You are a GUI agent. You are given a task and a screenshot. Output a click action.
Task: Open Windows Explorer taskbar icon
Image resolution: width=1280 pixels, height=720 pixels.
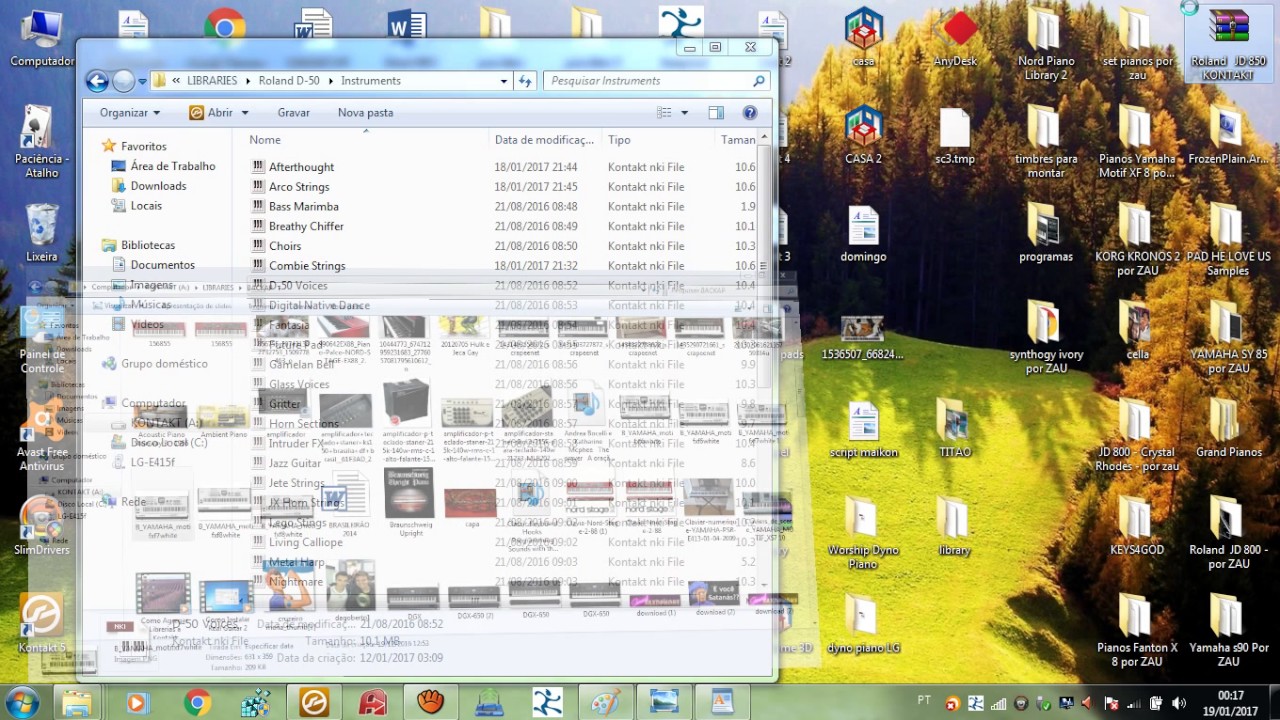point(77,703)
